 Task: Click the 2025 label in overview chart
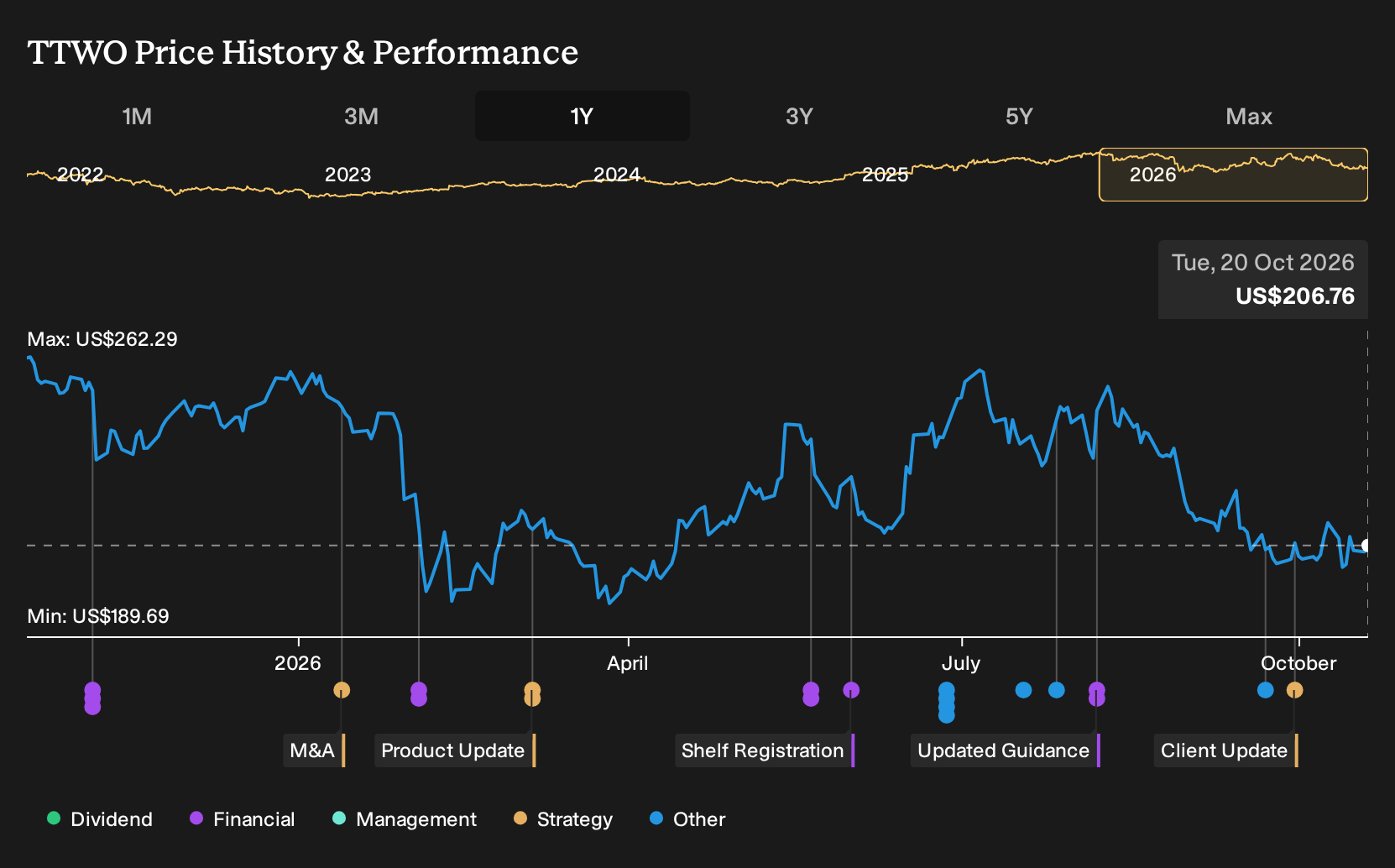(x=885, y=175)
